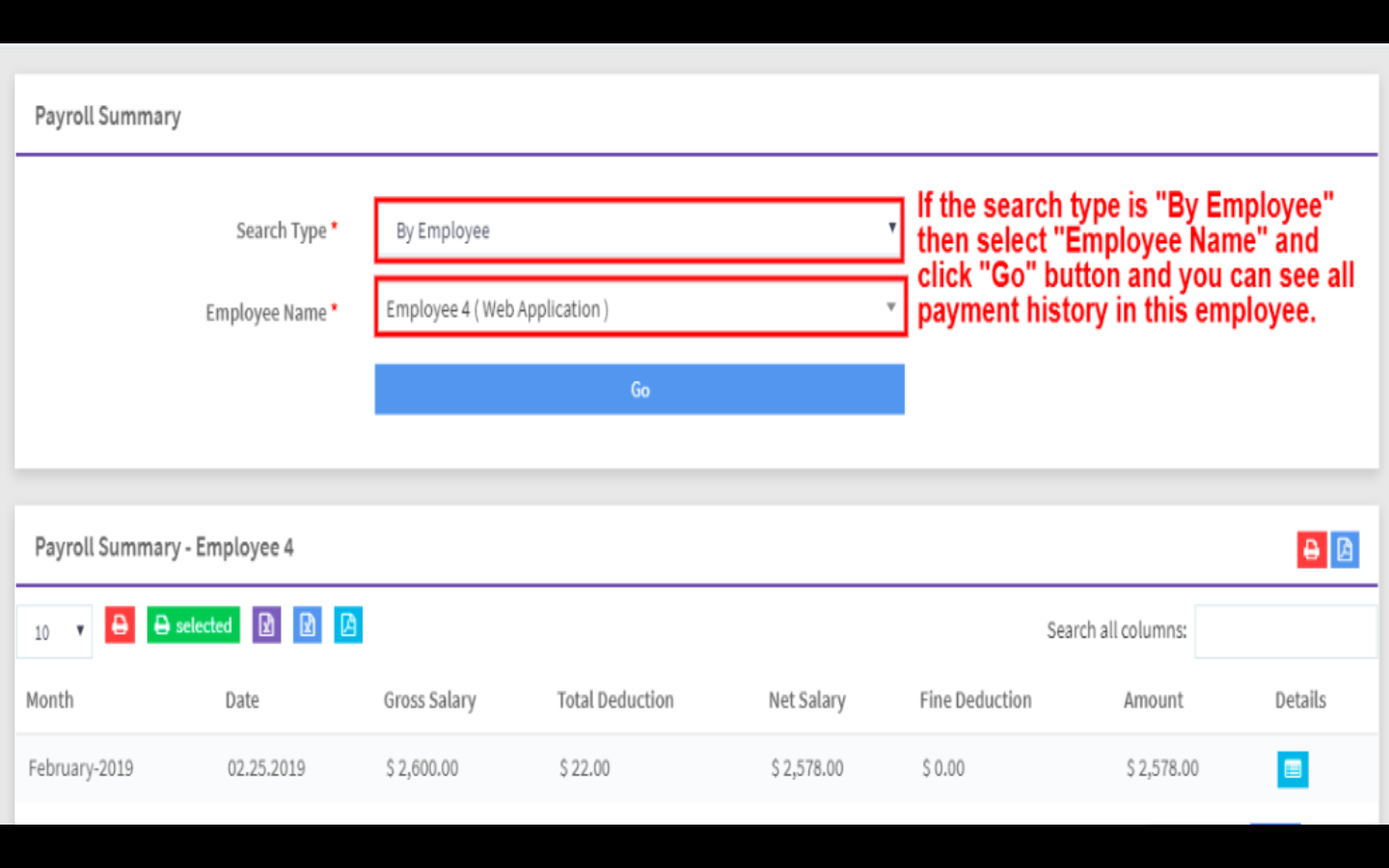Screen dimensions: 1389x868
Task: Click the blue file export icon
Action: click(307, 625)
